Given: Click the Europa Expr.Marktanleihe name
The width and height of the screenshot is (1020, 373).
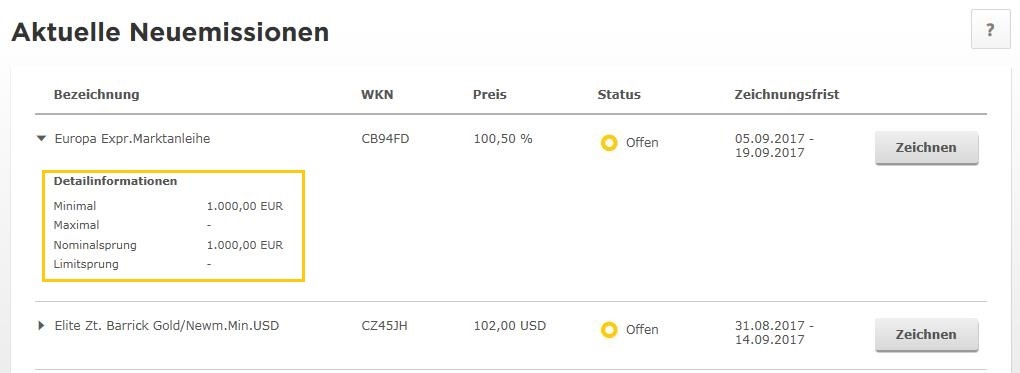Looking at the screenshot, I should tap(133, 139).
